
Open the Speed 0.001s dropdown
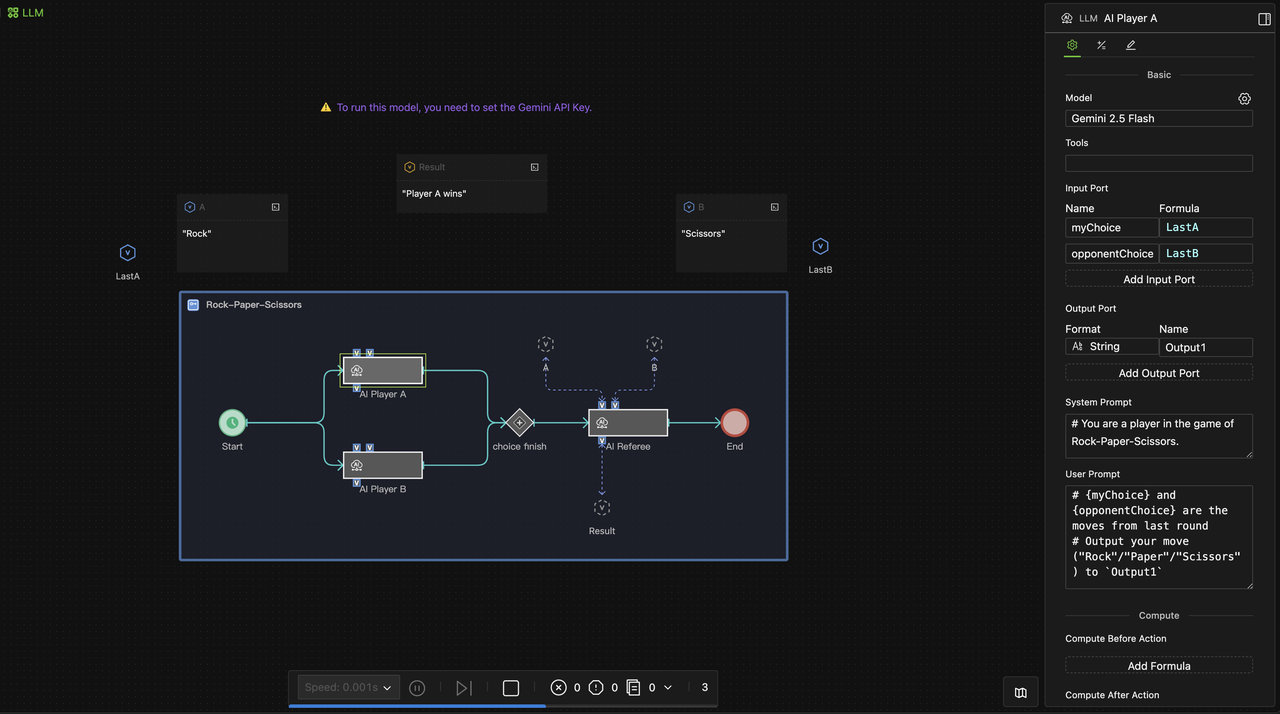pyautogui.click(x=348, y=688)
